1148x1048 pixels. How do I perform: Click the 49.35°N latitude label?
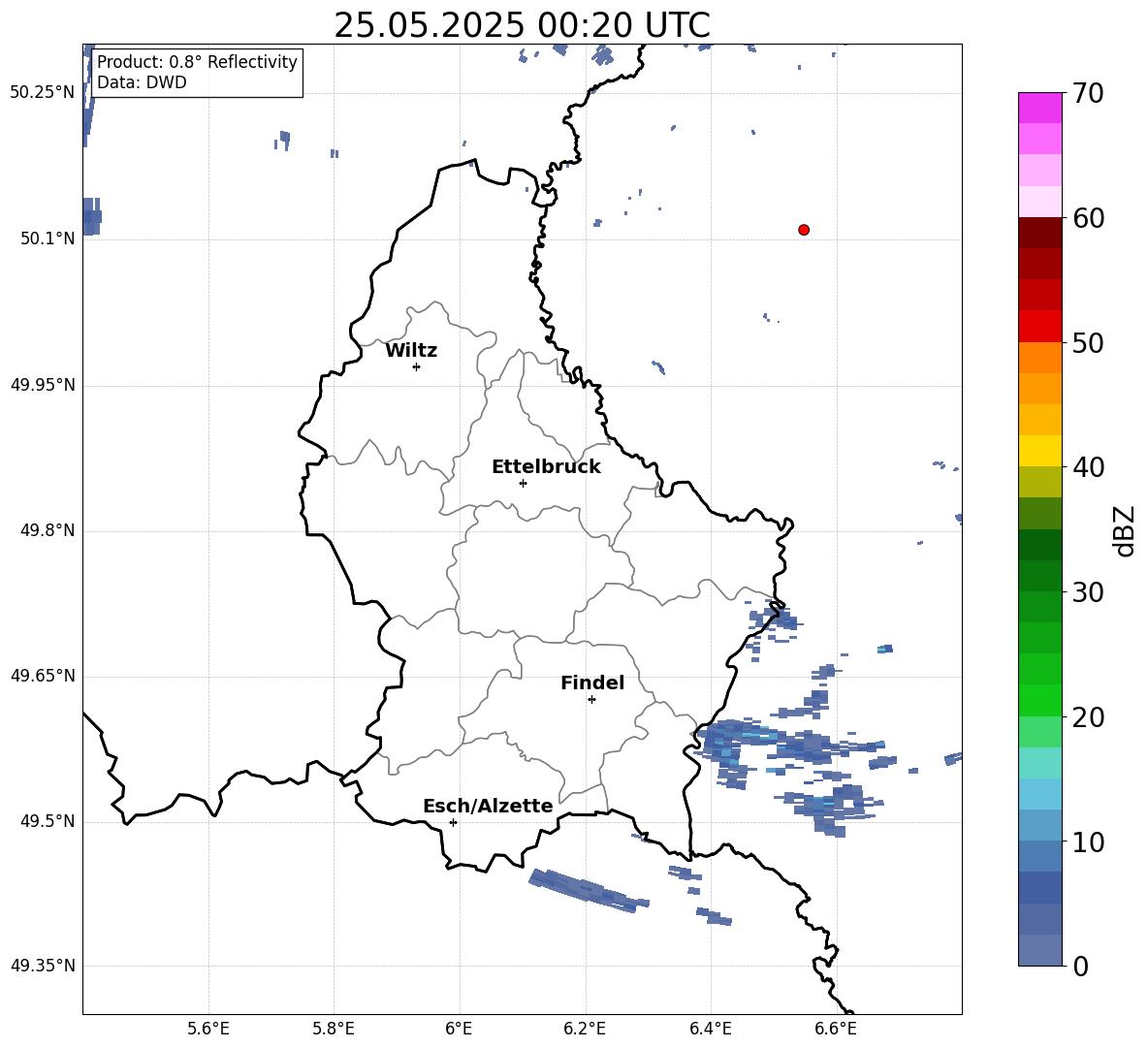43,966
